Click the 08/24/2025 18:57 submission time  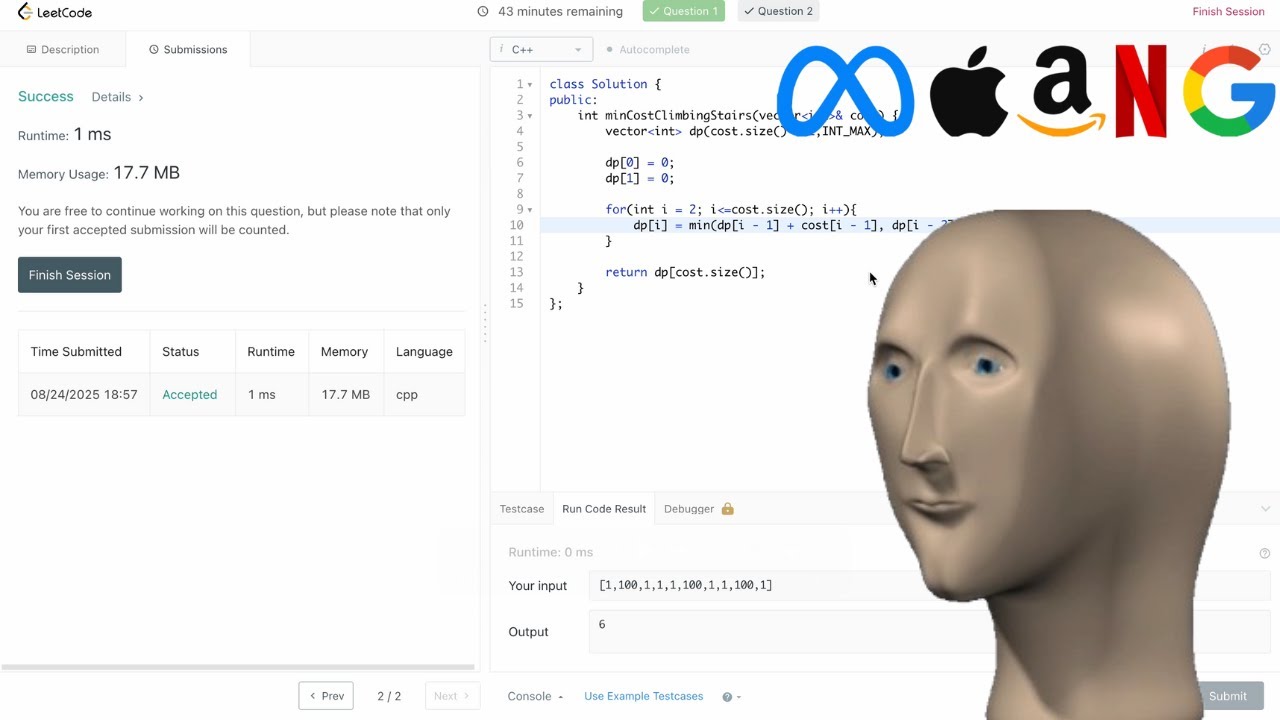coord(84,395)
